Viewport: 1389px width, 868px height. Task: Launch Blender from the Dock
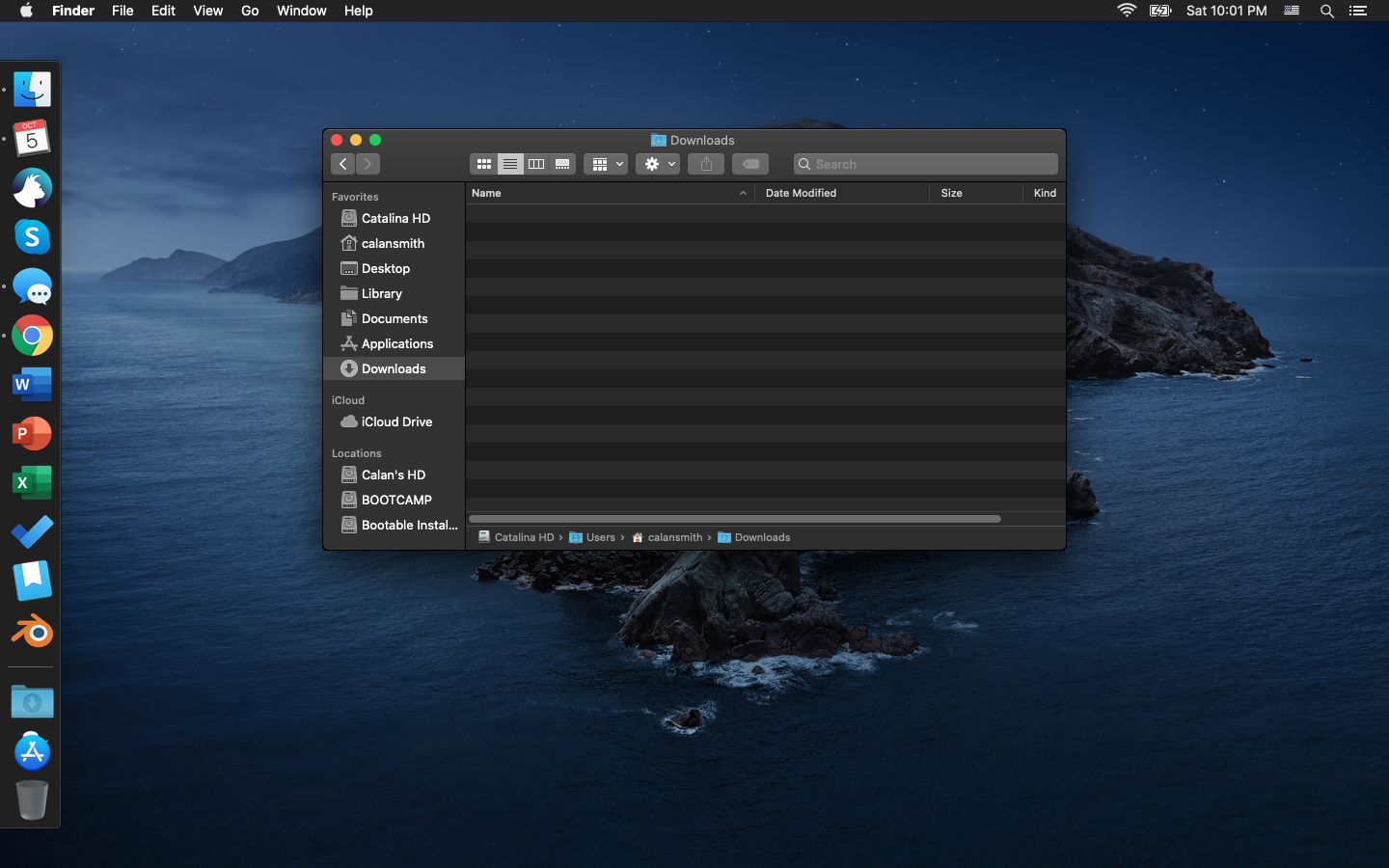tap(32, 632)
